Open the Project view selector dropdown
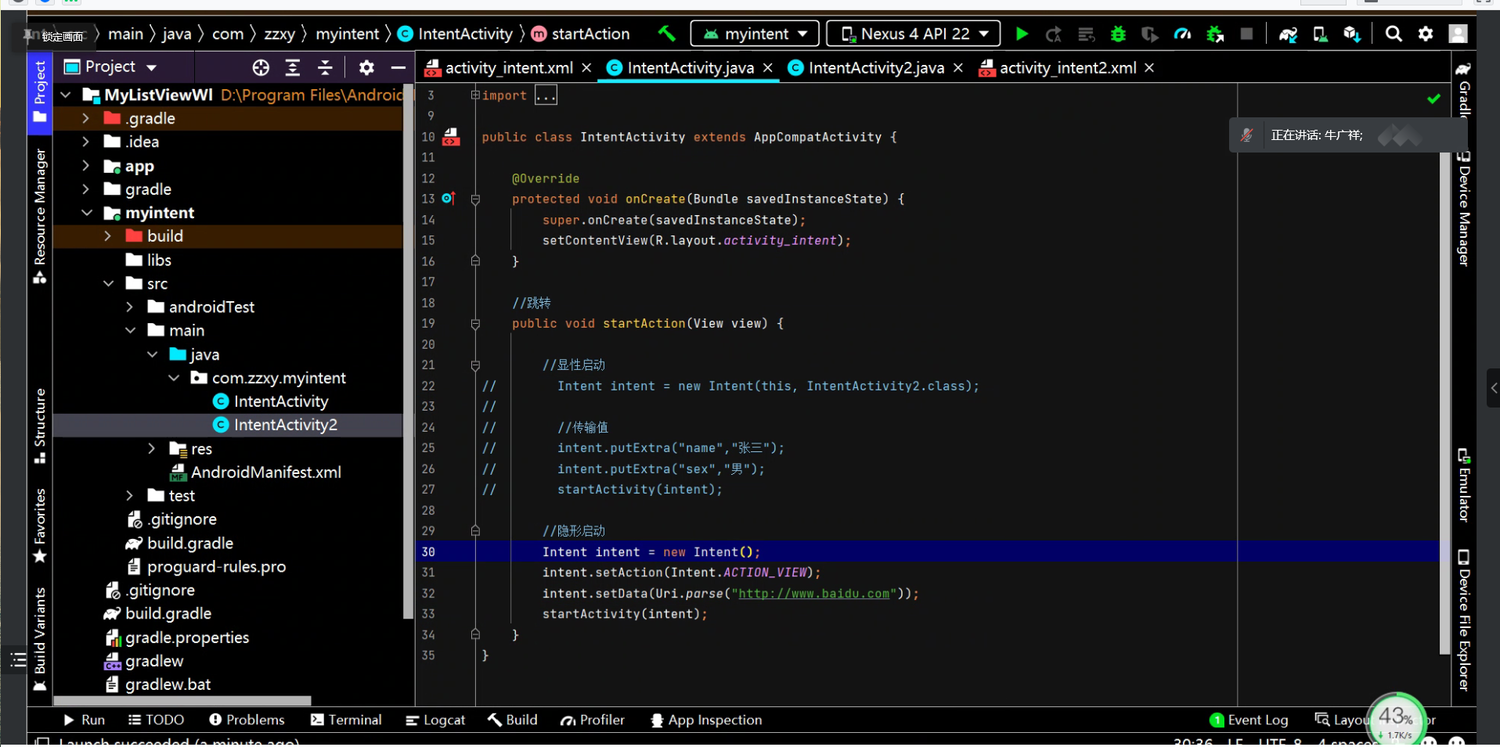The height and width of the screenshot is (747, 1500). coord(110,67)
